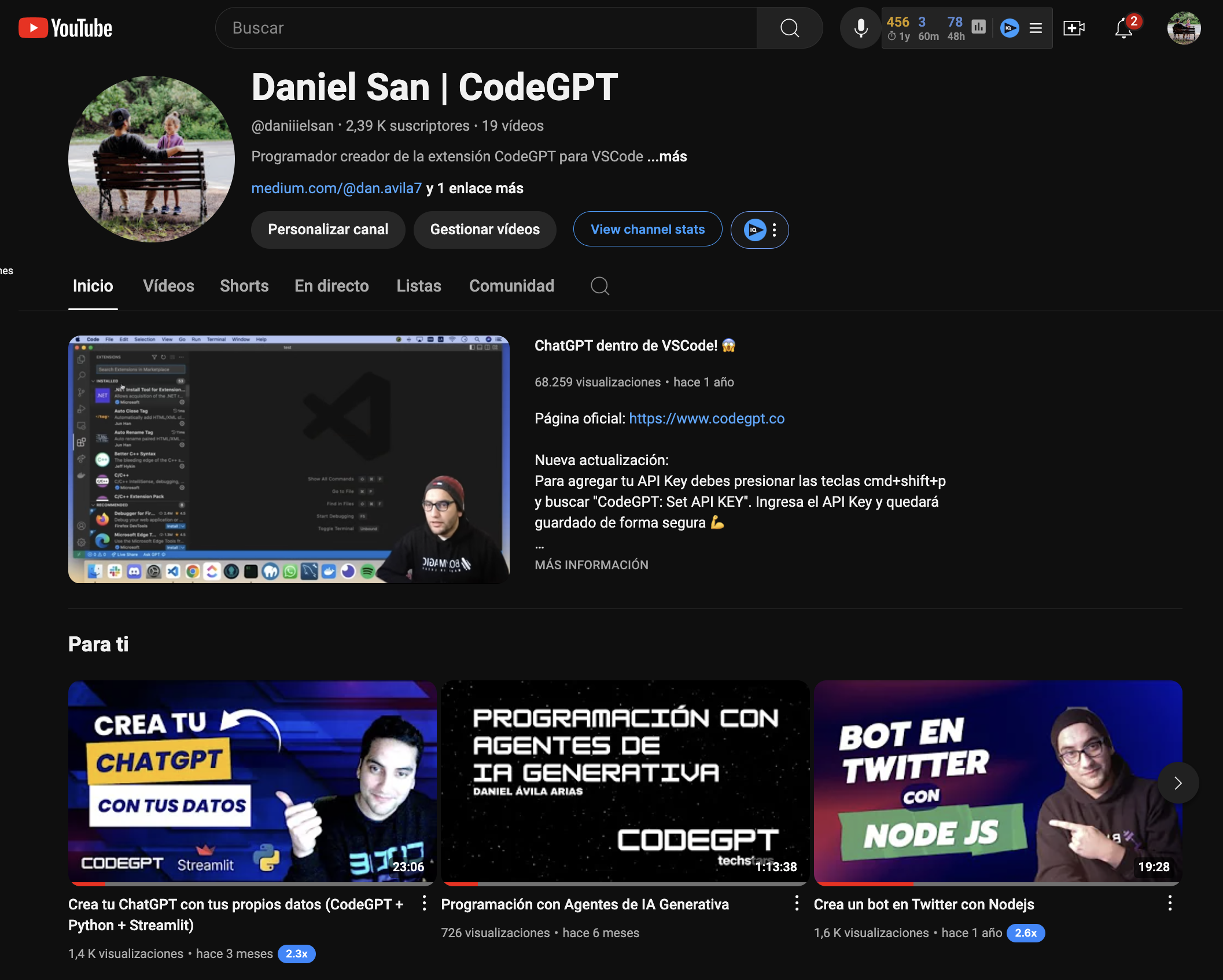The width and height of the screenshot is (1223, 980).
Task: Click the vidIQ 3 60m stat
Action: [928, 28]
